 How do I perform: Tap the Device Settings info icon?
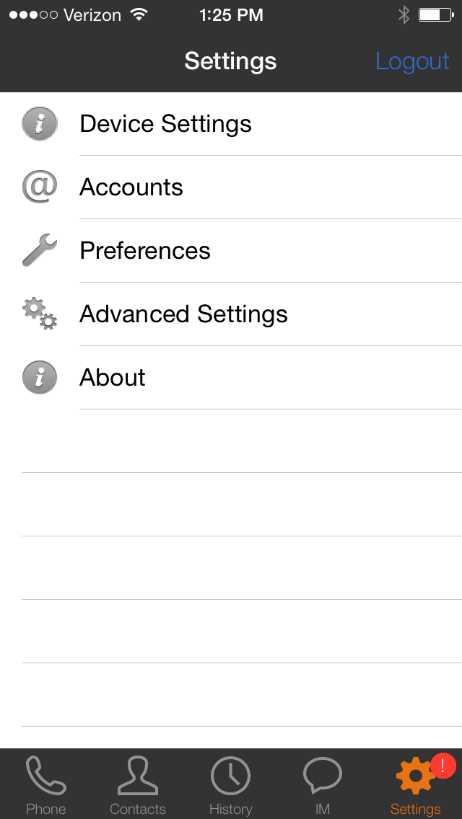pyautogui.click(x=40, y=124)
